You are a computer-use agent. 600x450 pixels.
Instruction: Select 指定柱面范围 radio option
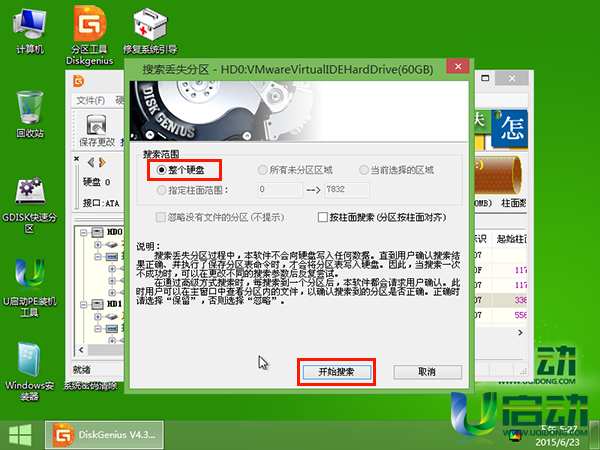[x=192, y=190]
